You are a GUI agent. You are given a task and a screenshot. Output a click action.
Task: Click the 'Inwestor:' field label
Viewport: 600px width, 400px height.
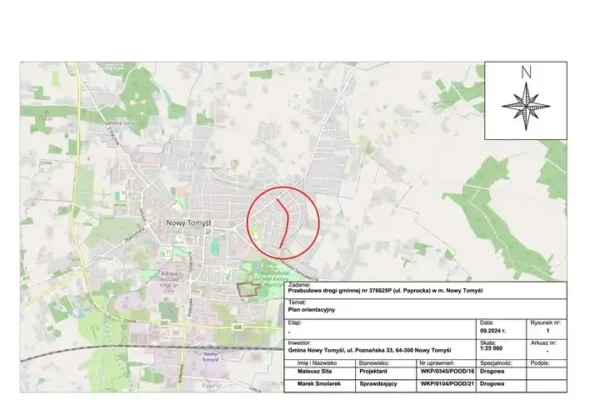pos(299,343)
